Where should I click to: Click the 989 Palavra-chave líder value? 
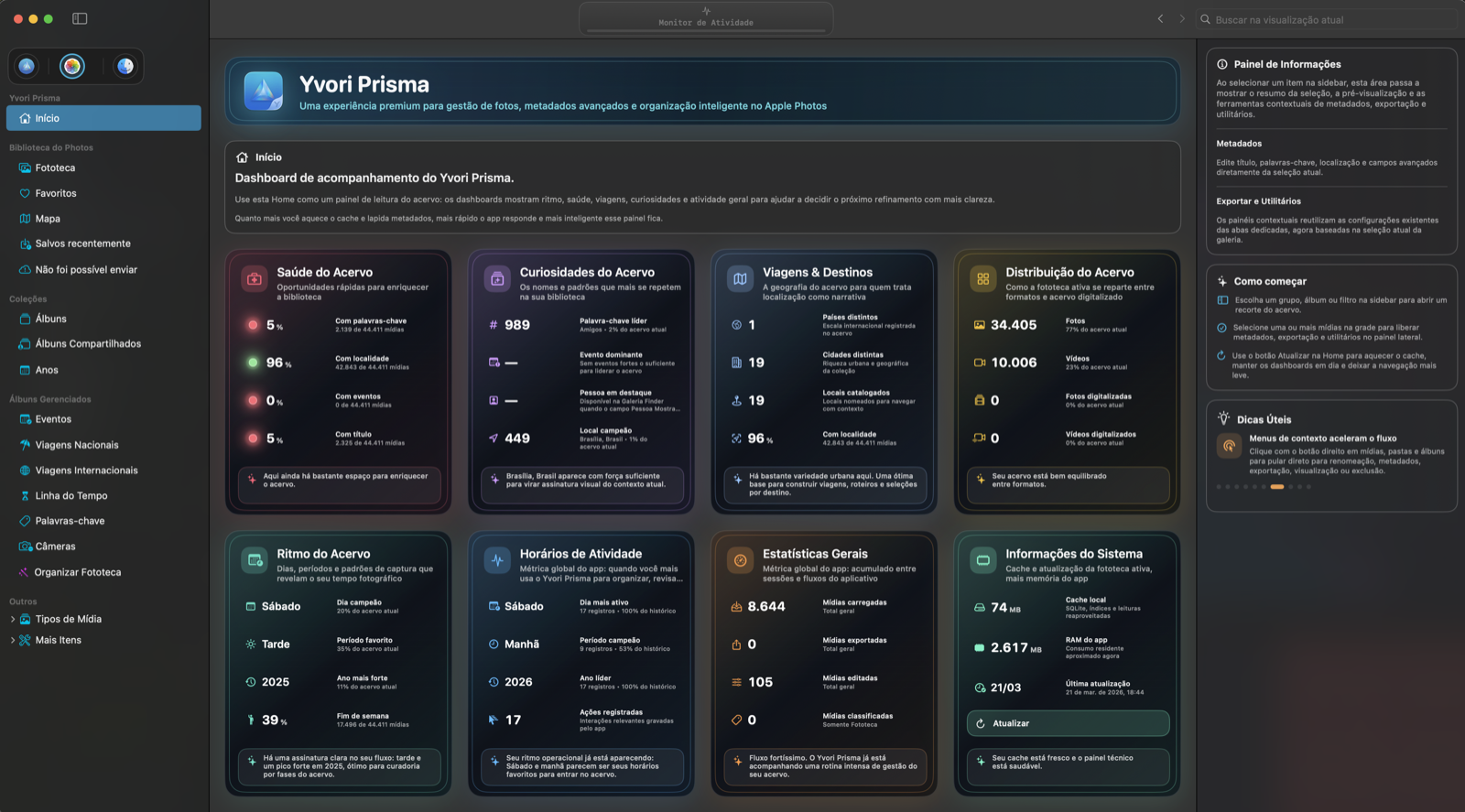(x=517, y=325)
